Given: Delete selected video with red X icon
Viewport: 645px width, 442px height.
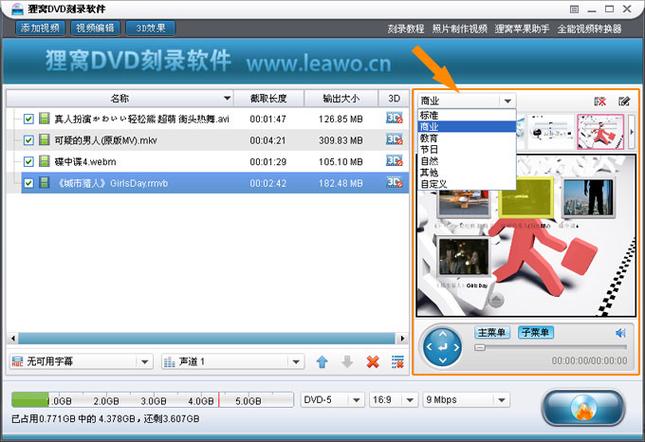Looking at the screenshot, I should 373,362.
